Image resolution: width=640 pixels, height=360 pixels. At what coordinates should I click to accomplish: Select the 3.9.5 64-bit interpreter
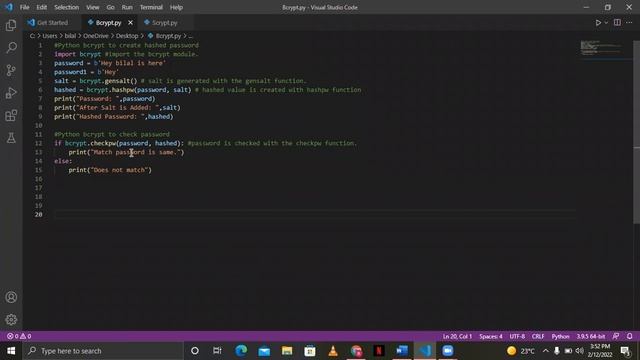[x=591, y=336]
